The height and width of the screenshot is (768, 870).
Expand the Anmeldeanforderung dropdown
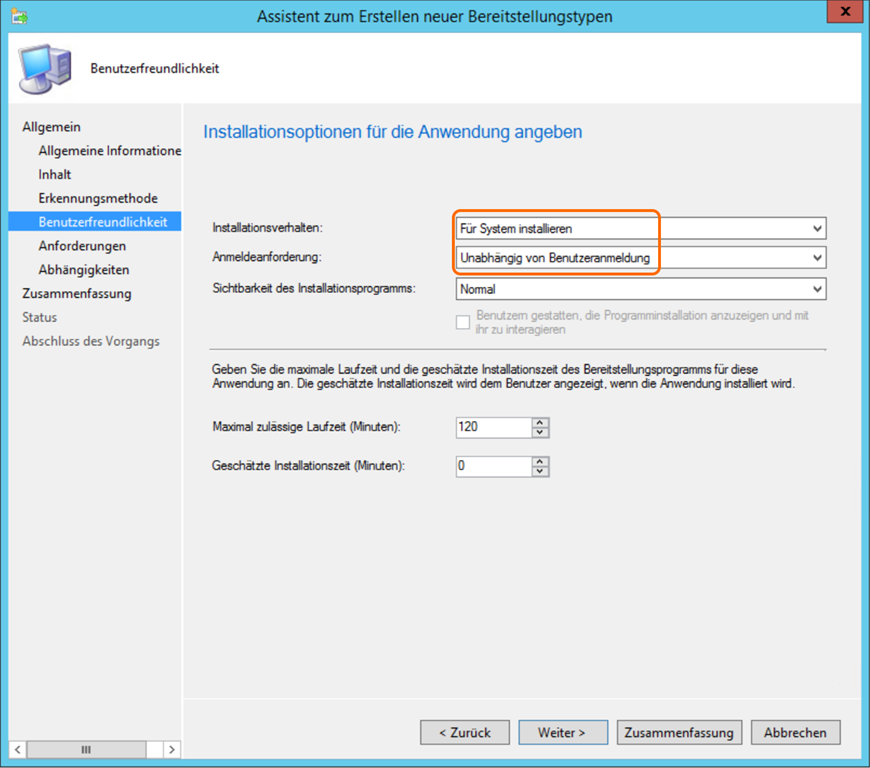[x=818, y=258]
